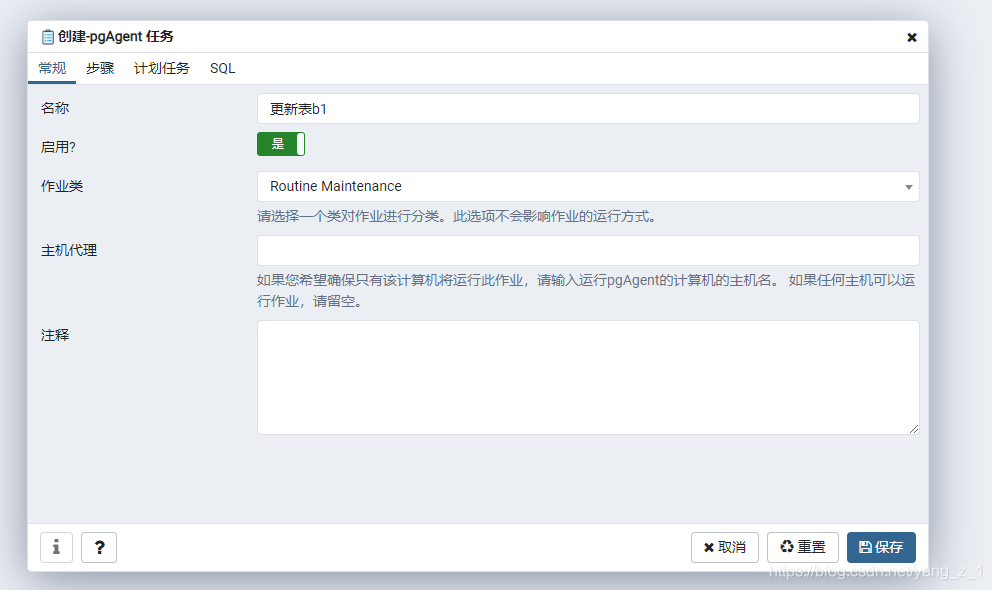
Task: Open the SQL tab
Action: pyautogui.click(x=223, y=68)
